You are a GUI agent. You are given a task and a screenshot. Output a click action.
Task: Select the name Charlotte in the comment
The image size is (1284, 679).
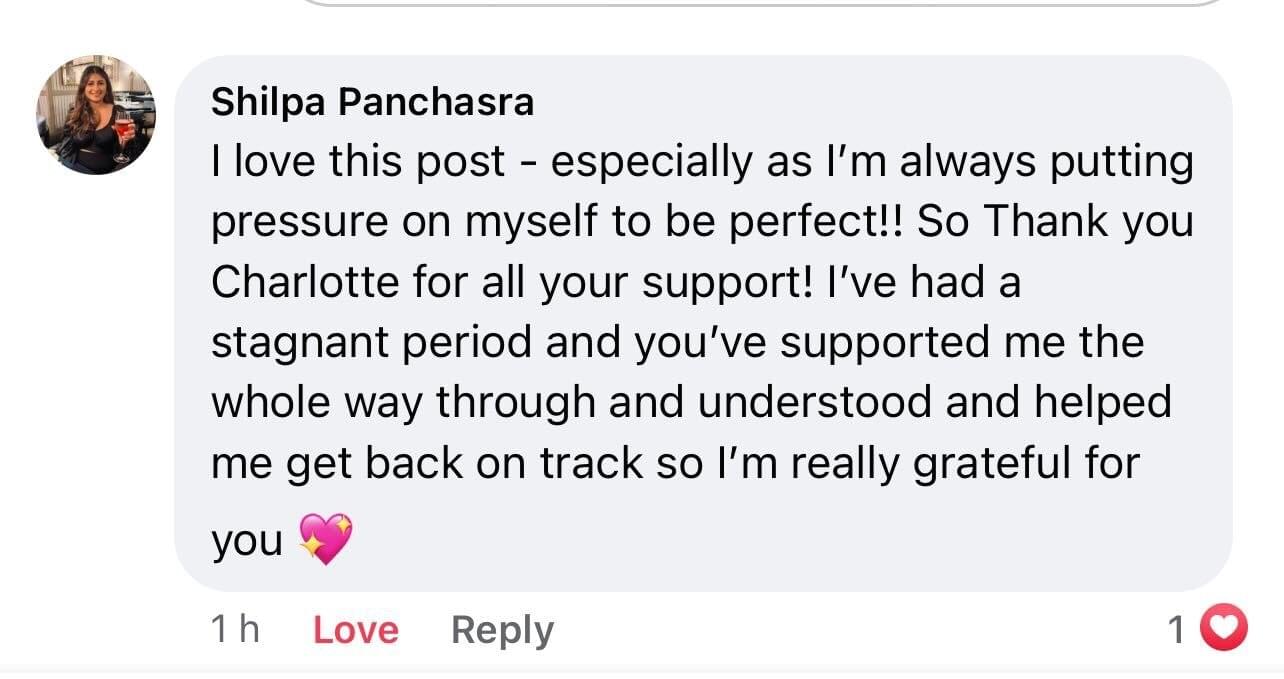tap(304, 282)
